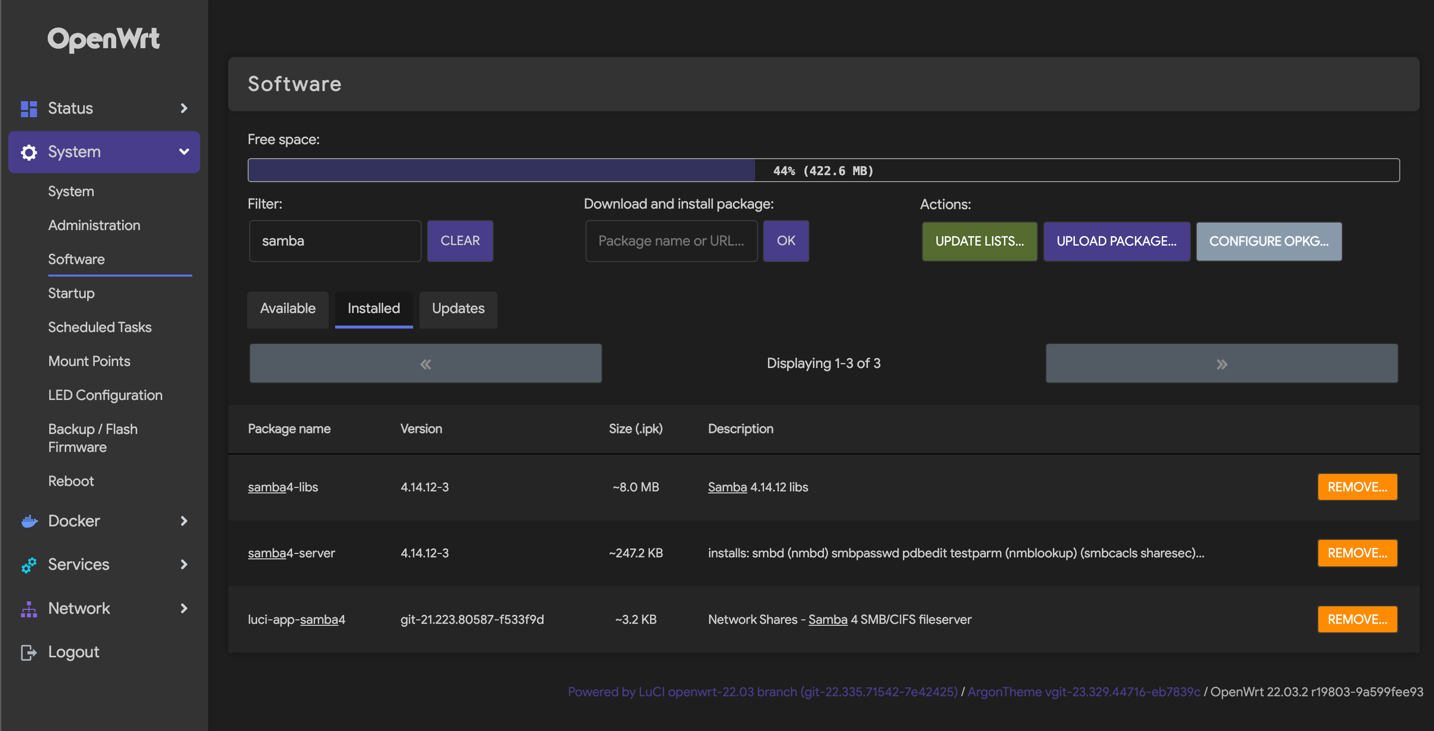Click the ~8.0 MB size cell

[x=636, y=487]
